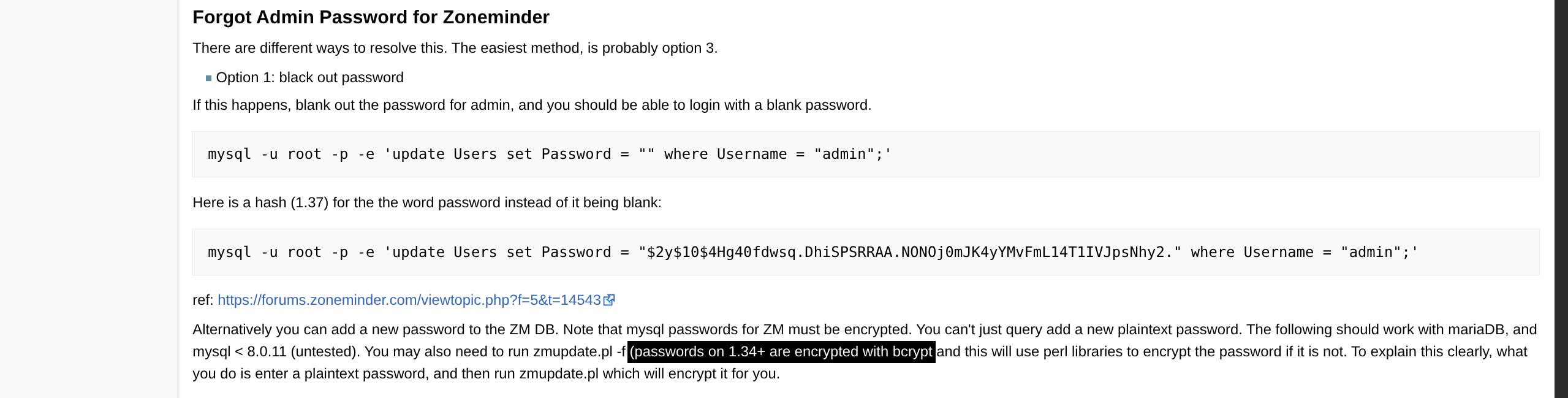This screenshot has width=1568, height=398.
Task: Click the square bullet marker before Option 1
Action: tap(208, 78)
